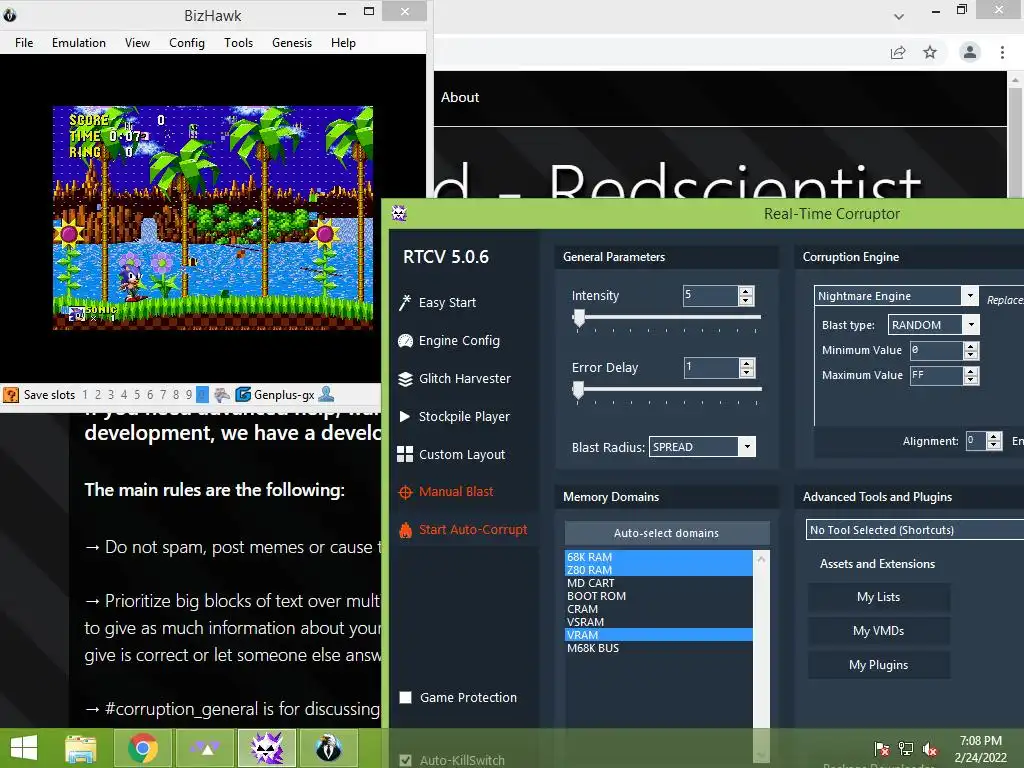Click BizHawk question block status icon

pyautogui.click(x=11, y=394)
